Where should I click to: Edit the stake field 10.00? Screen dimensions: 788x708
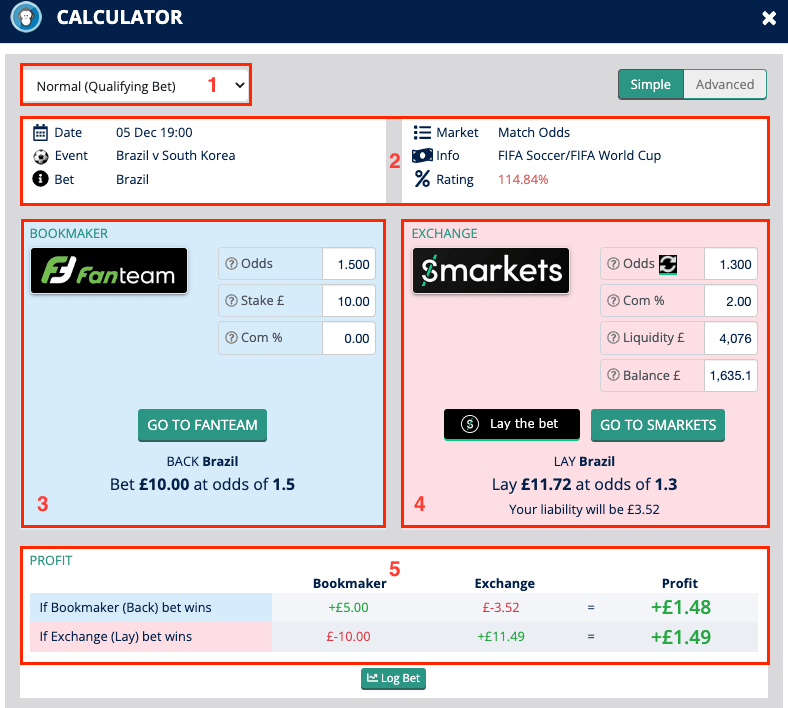(349, 301)
